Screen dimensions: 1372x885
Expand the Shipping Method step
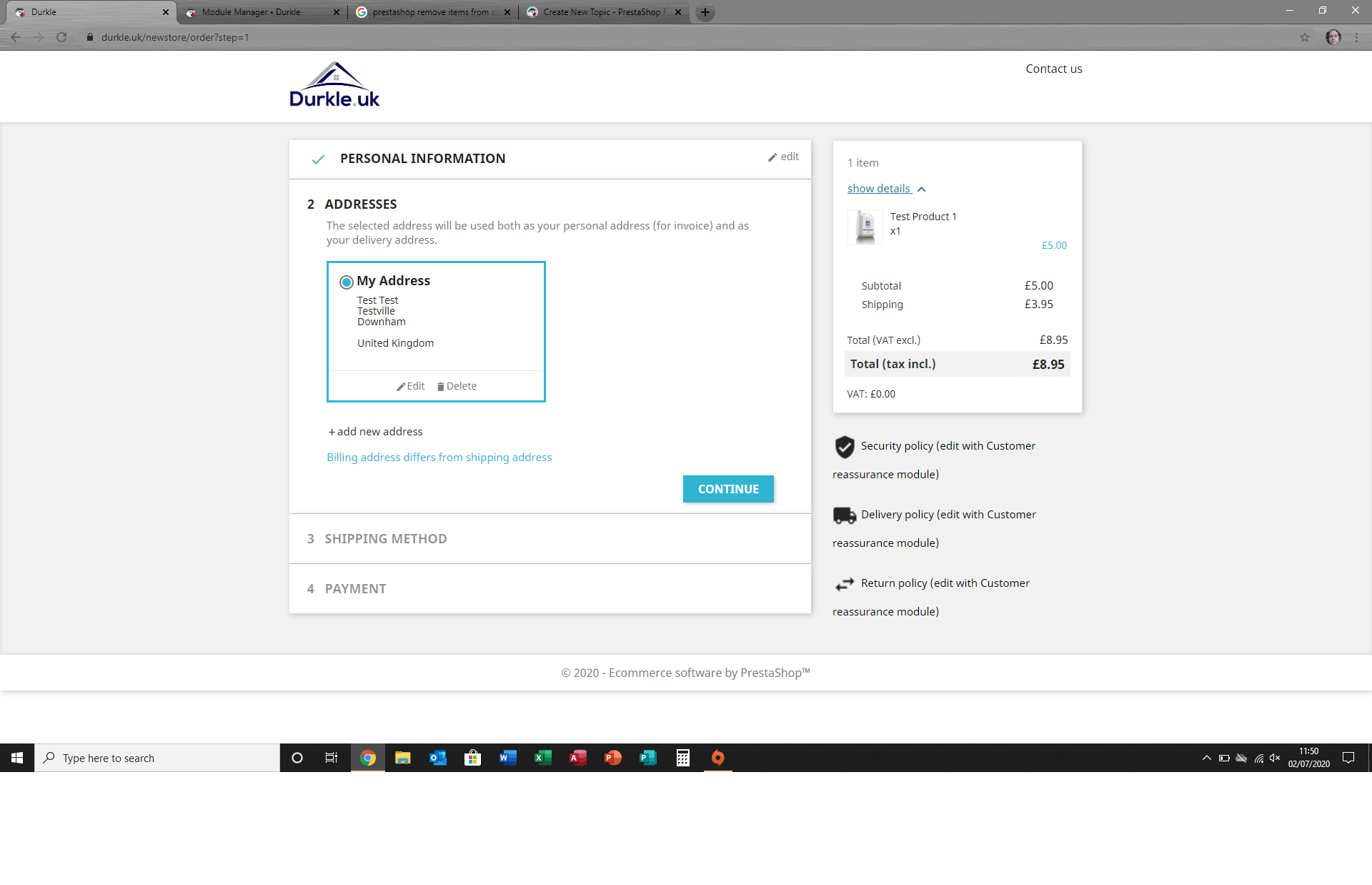click(386, 539)
